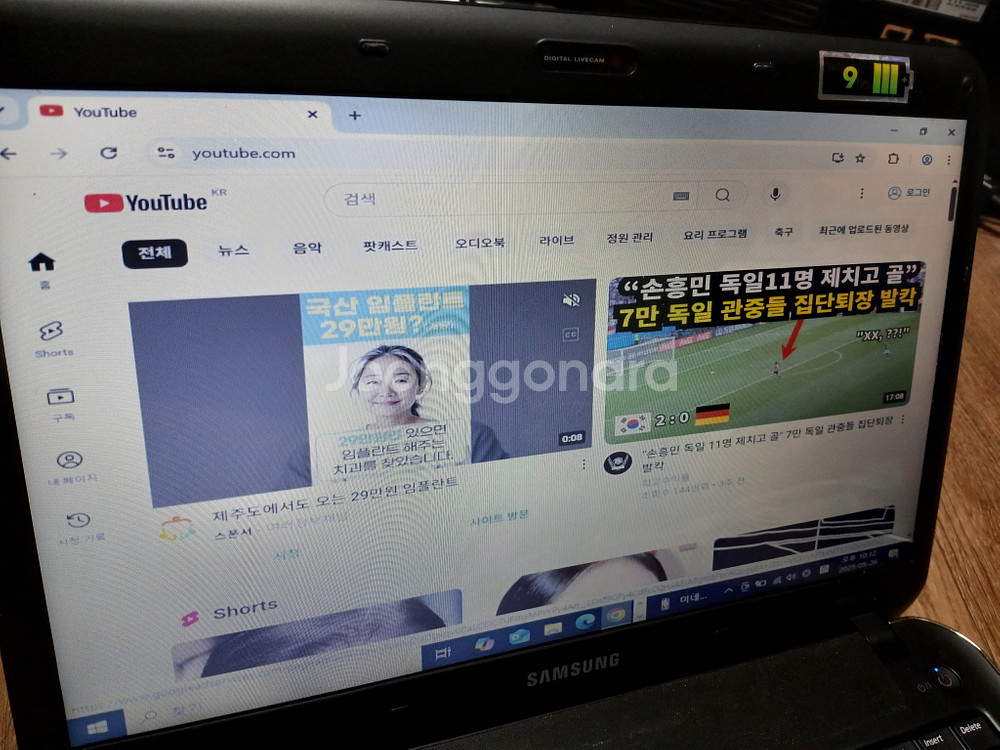Switch to the 축구 topic chip

point(785,229)
